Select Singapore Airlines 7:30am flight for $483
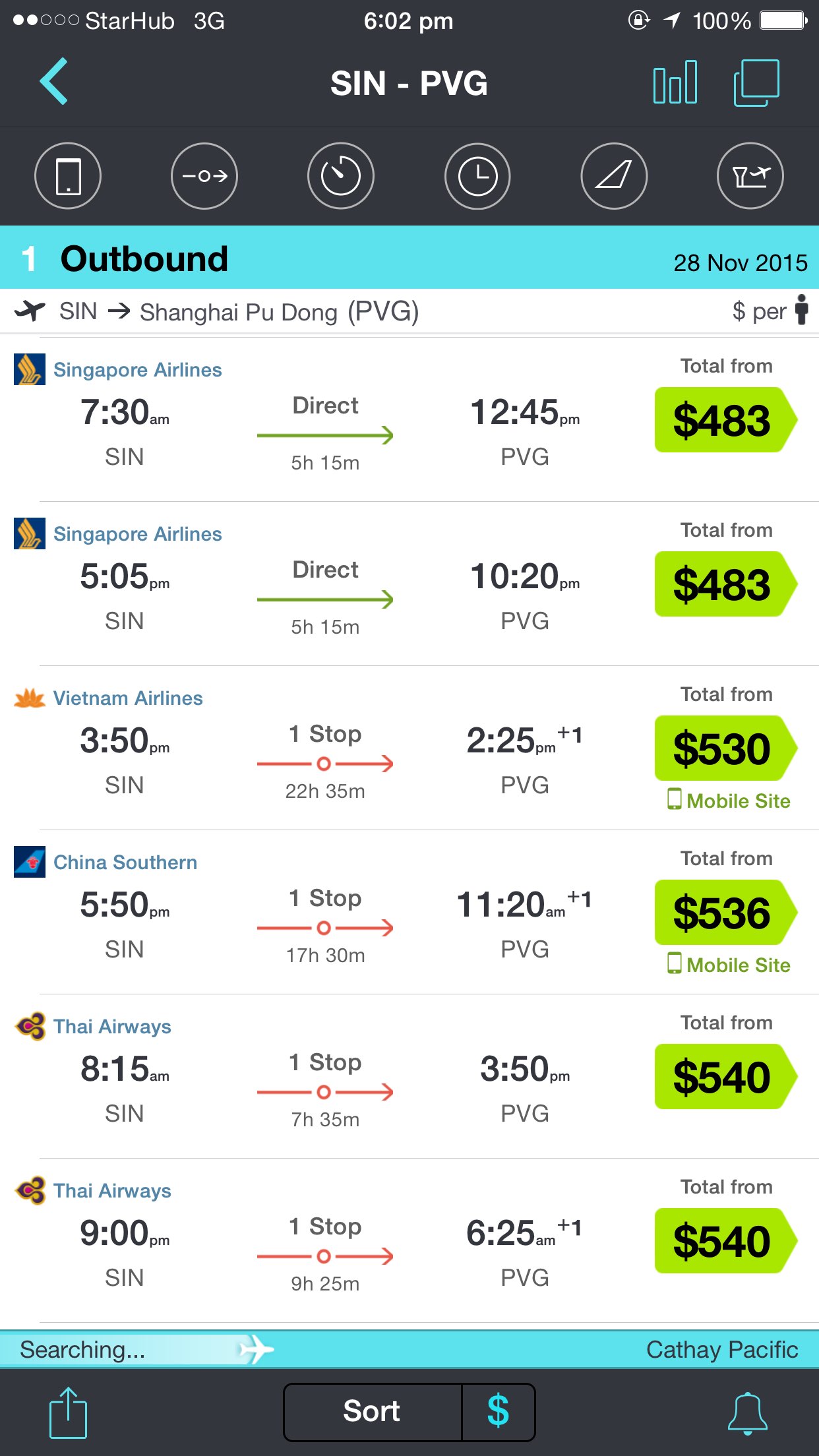Image resolution: width=819 pixels, height=1456 pixels. tap(724, 420)
